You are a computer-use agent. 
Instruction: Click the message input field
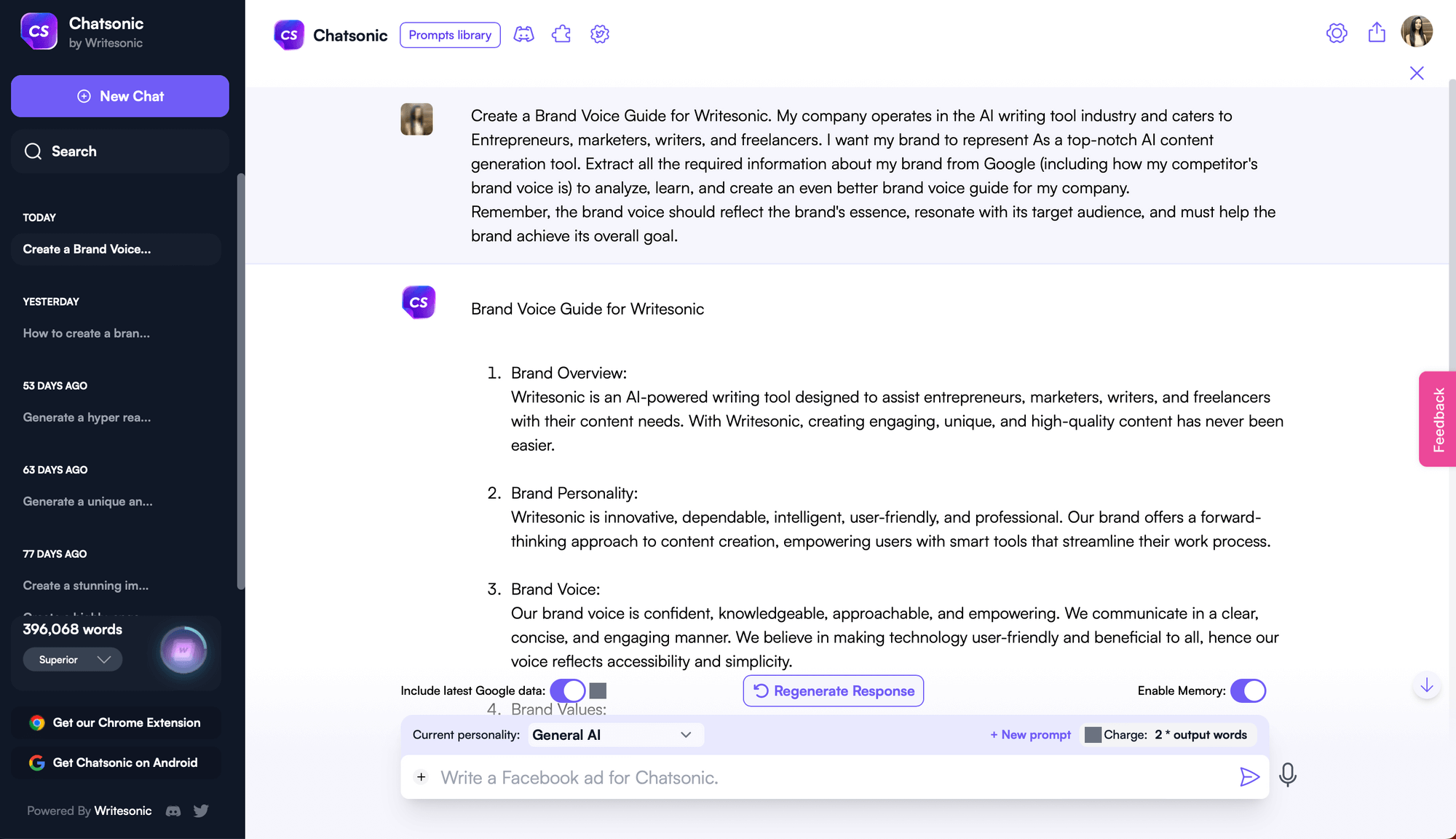(830, 777)
